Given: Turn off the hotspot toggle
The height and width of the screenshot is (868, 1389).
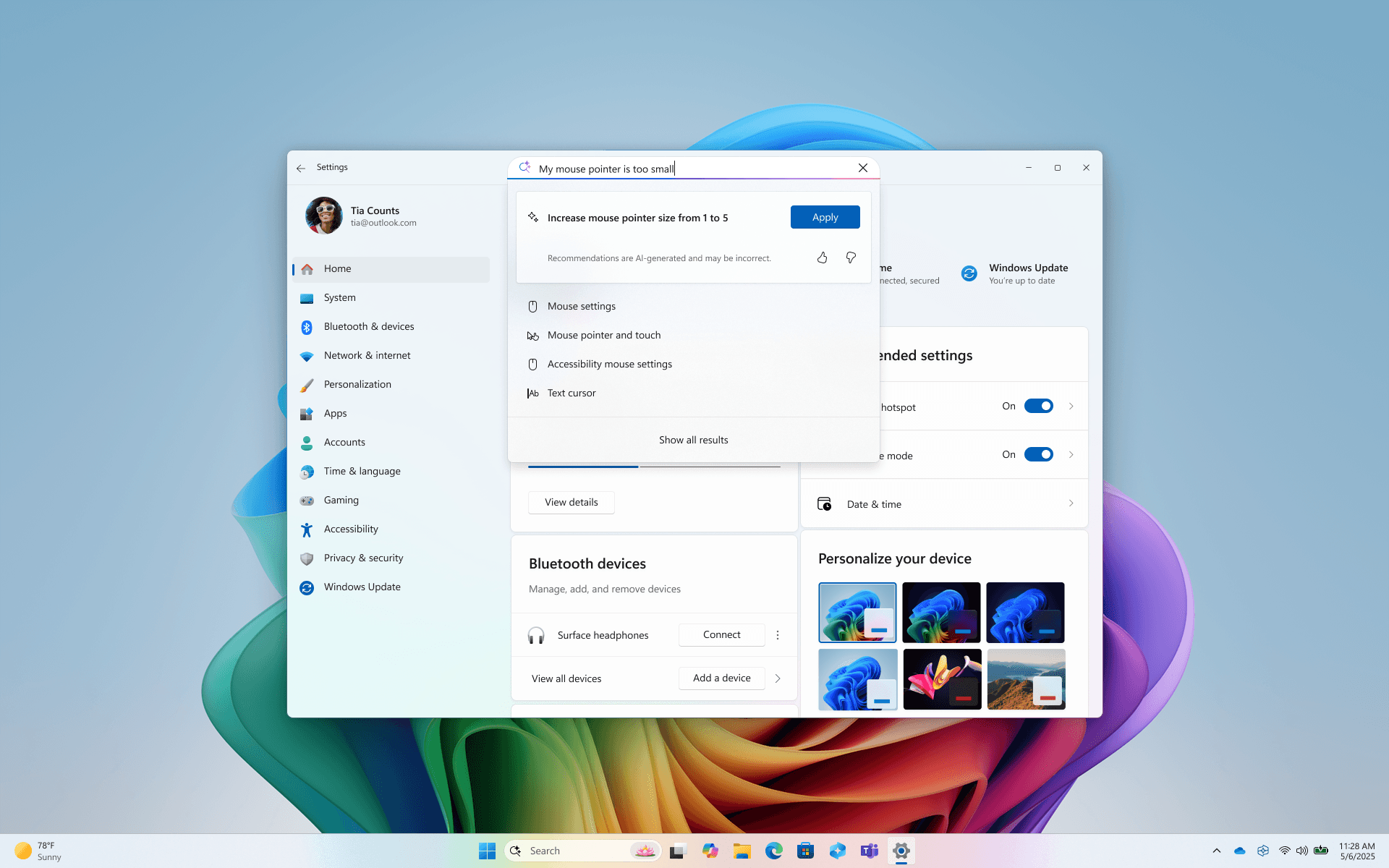Looking at the screenshot, I should tap(1039, 406).
